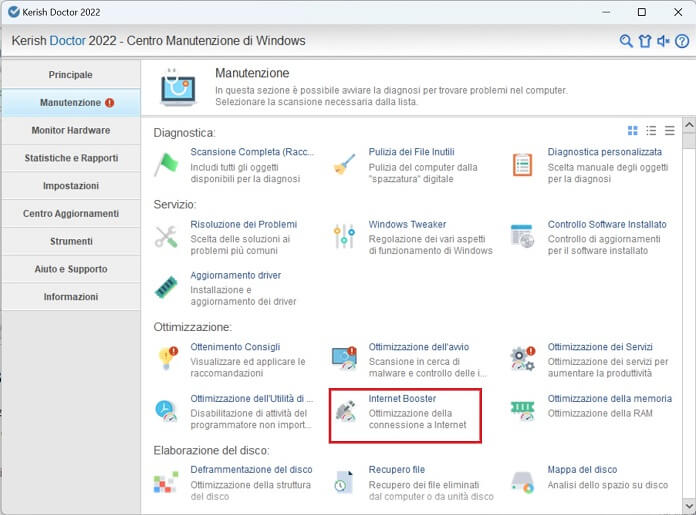Click the search magnifier icon in header
Screen dimensions: 696x515
click(x=626, y=41)
